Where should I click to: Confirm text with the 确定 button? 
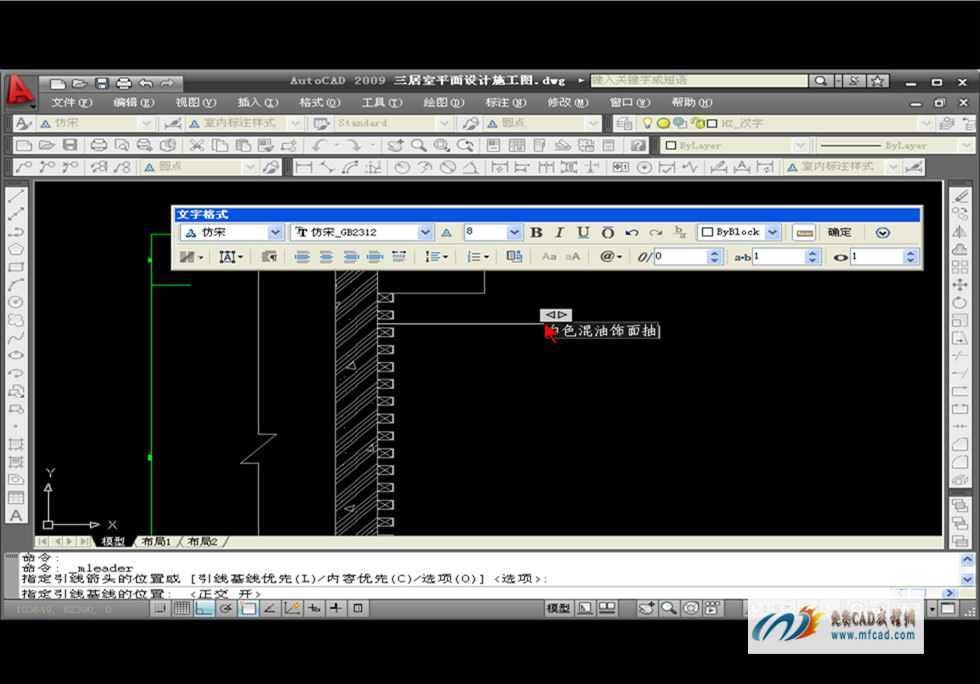(x=839, y=233)
